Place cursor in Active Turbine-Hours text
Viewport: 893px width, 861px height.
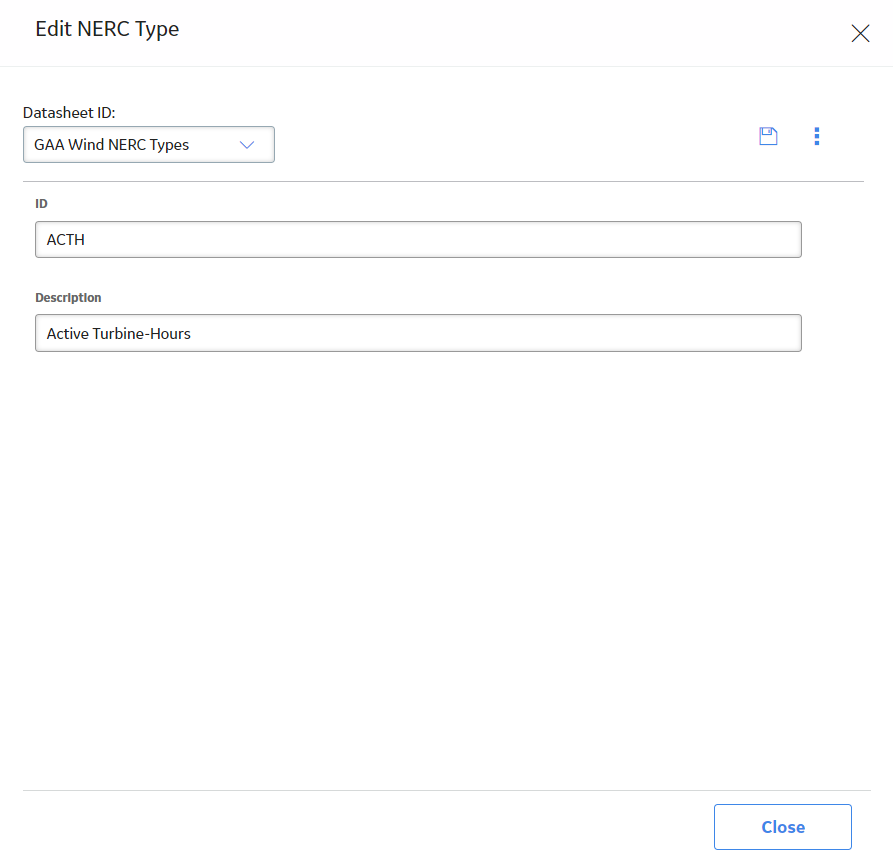[x=118, y=334]
